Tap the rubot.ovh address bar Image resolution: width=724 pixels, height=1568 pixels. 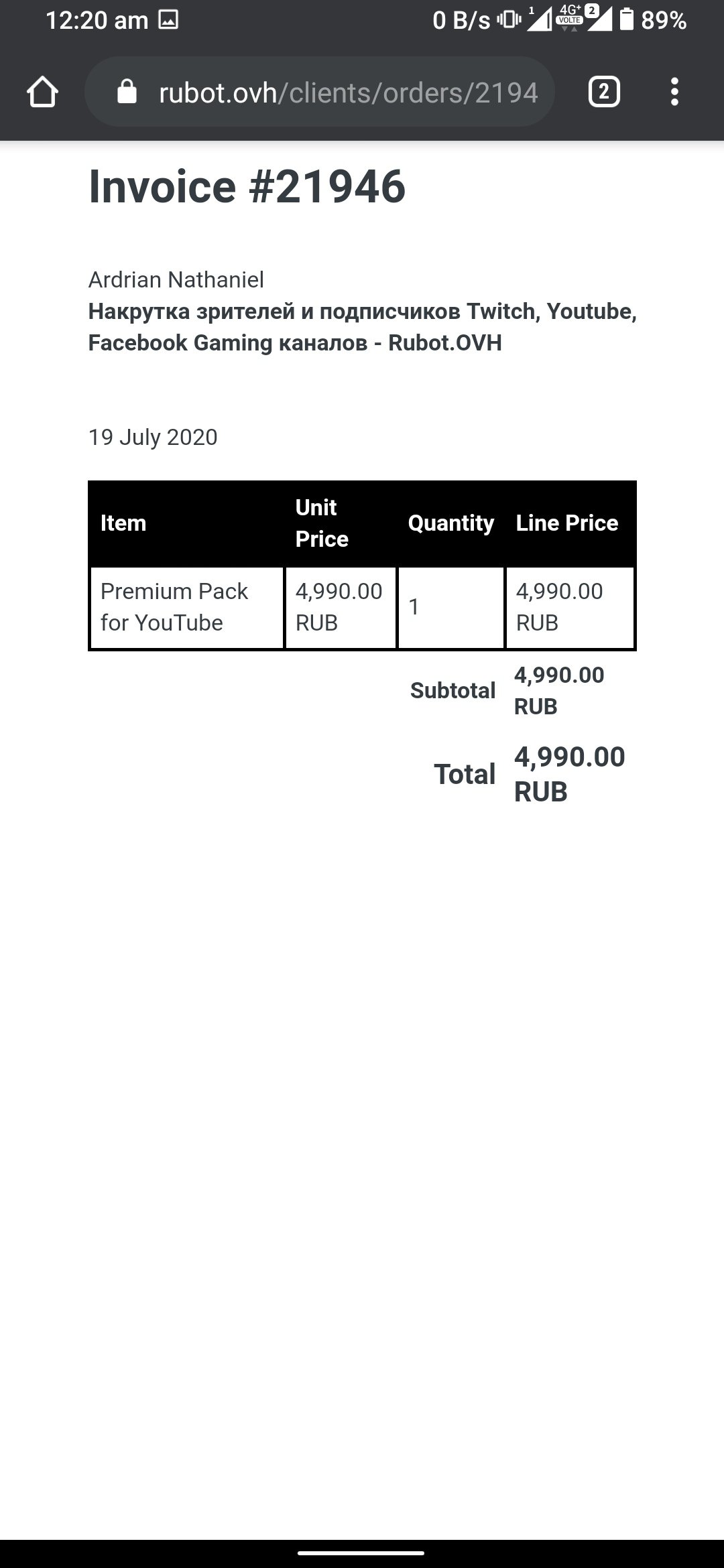pos(347,92)
